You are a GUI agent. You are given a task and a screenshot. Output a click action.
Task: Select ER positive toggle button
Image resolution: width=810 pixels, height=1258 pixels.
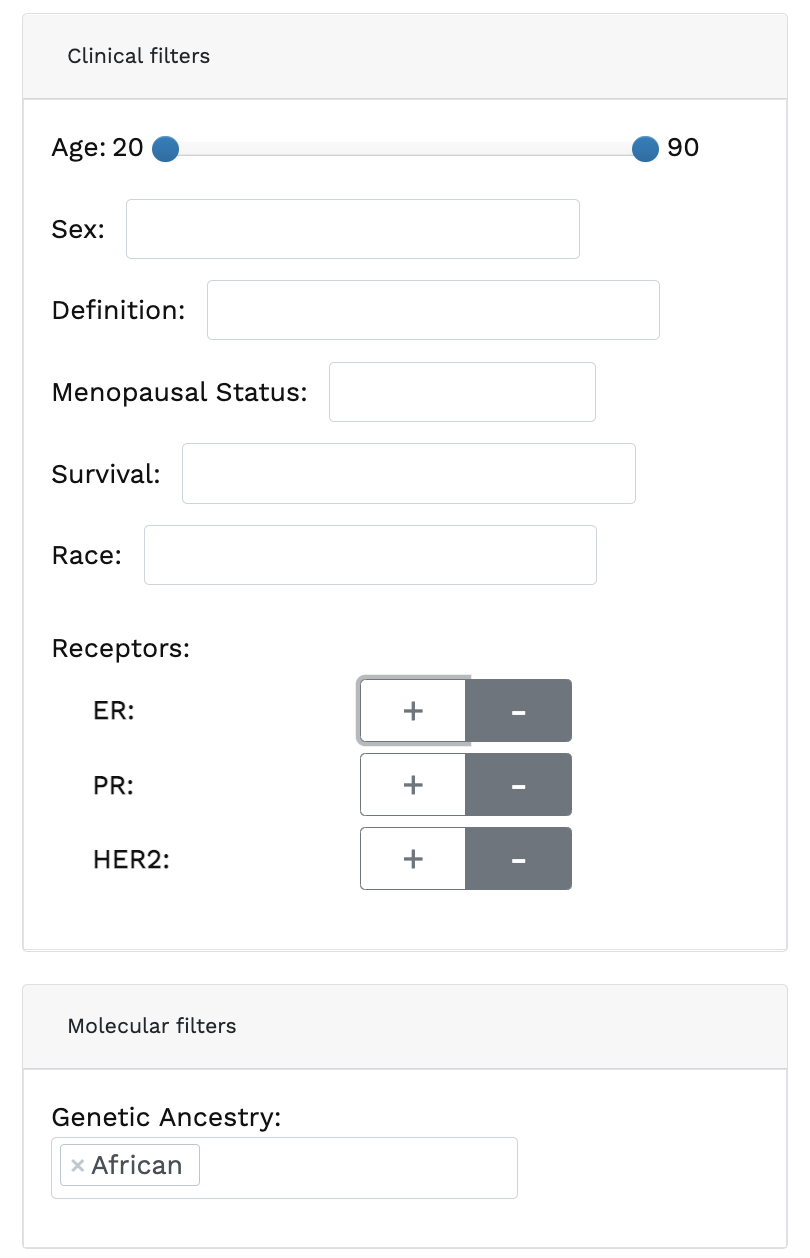coord(413,711)
